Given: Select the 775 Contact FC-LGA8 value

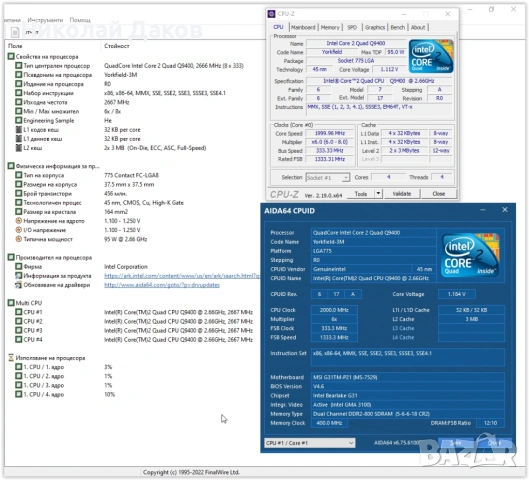Looking at the screenshot, I should (x=131, y=175).
